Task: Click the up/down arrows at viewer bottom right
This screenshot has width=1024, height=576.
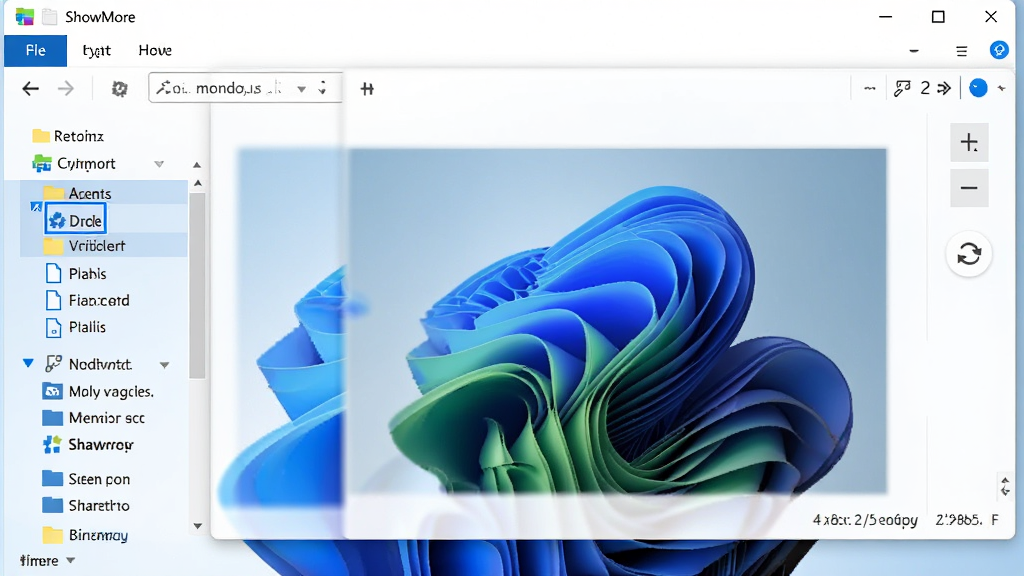Action: click(x=1005, y=487)
